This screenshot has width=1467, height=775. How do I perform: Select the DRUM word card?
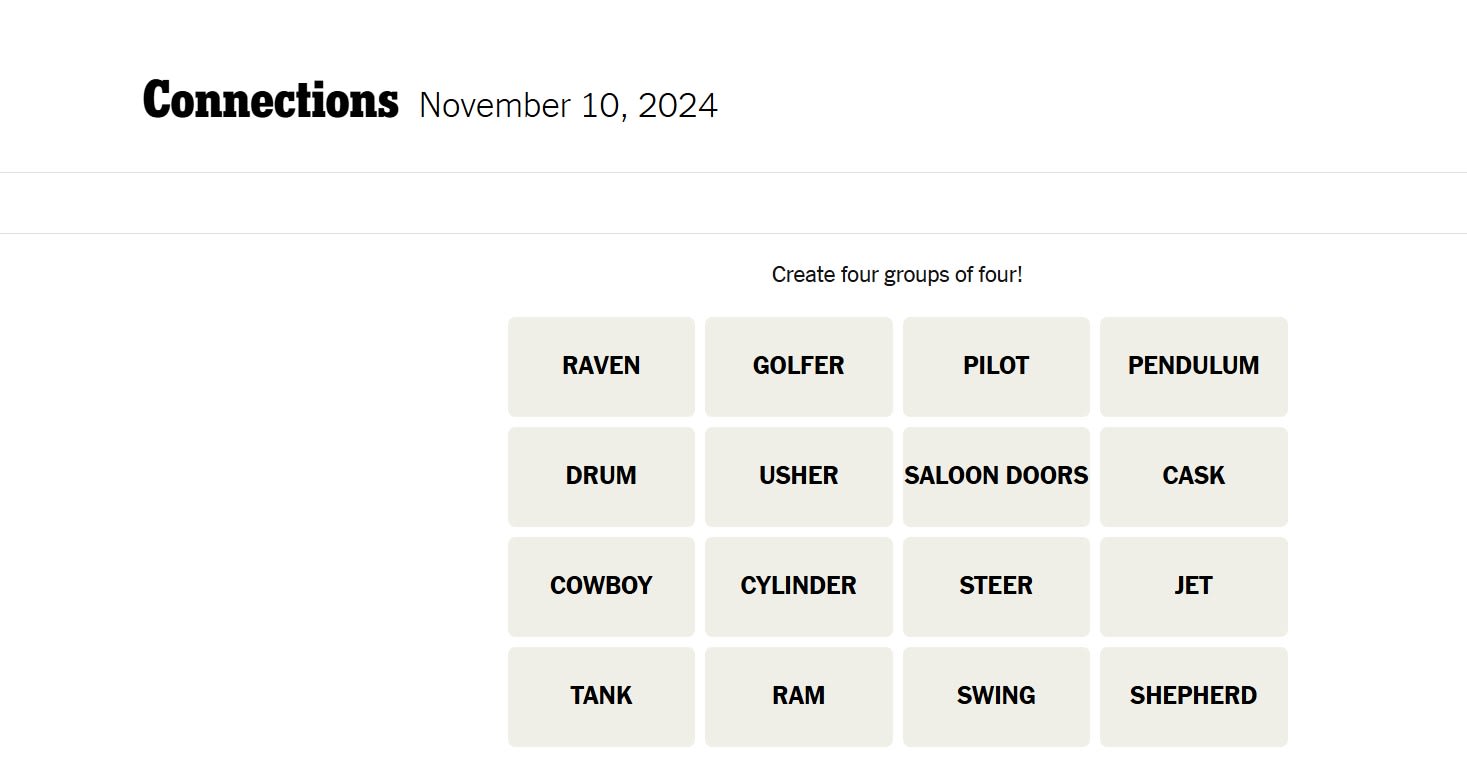click(x=601, y=476)
